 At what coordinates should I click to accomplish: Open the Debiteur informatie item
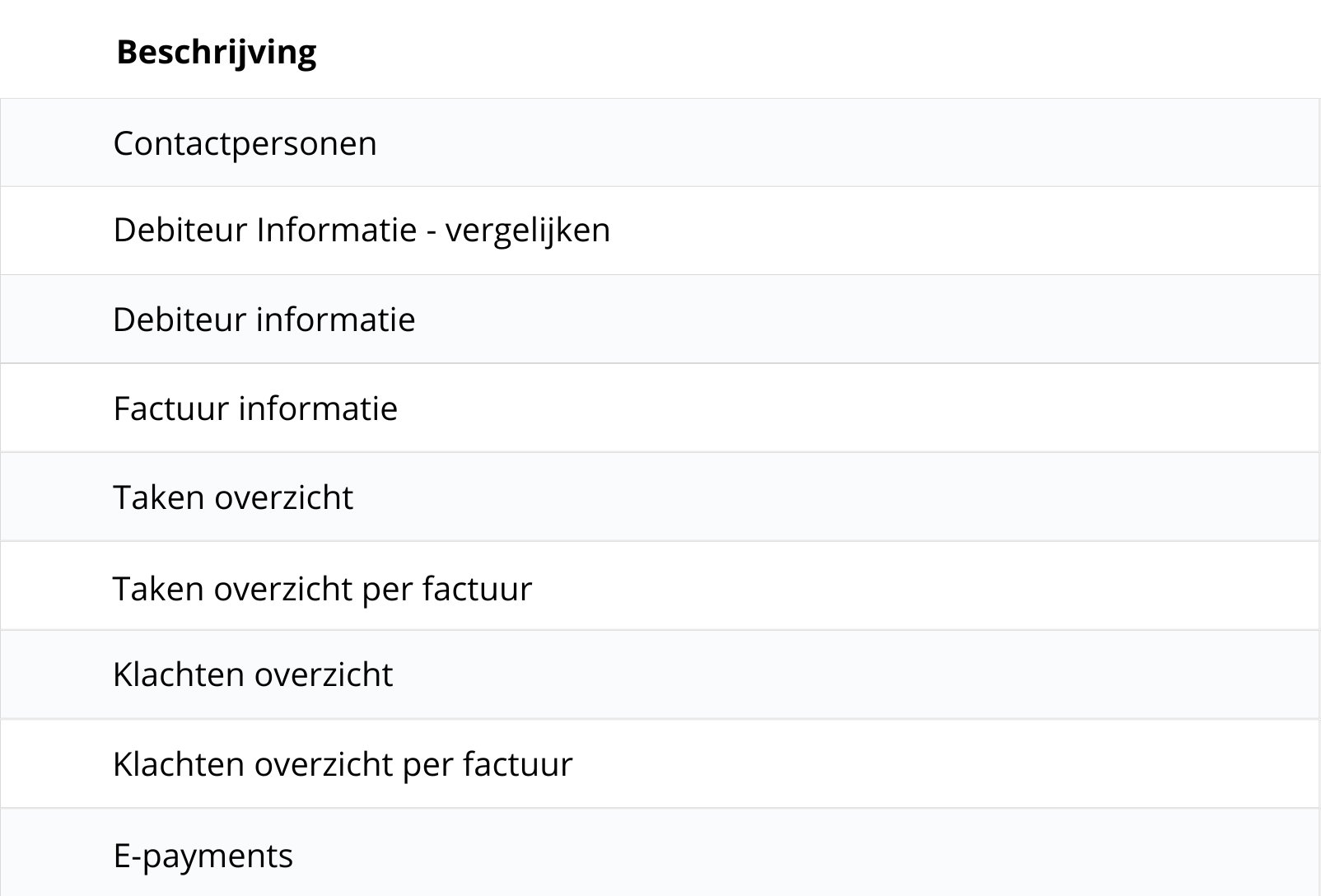(264, 320)
